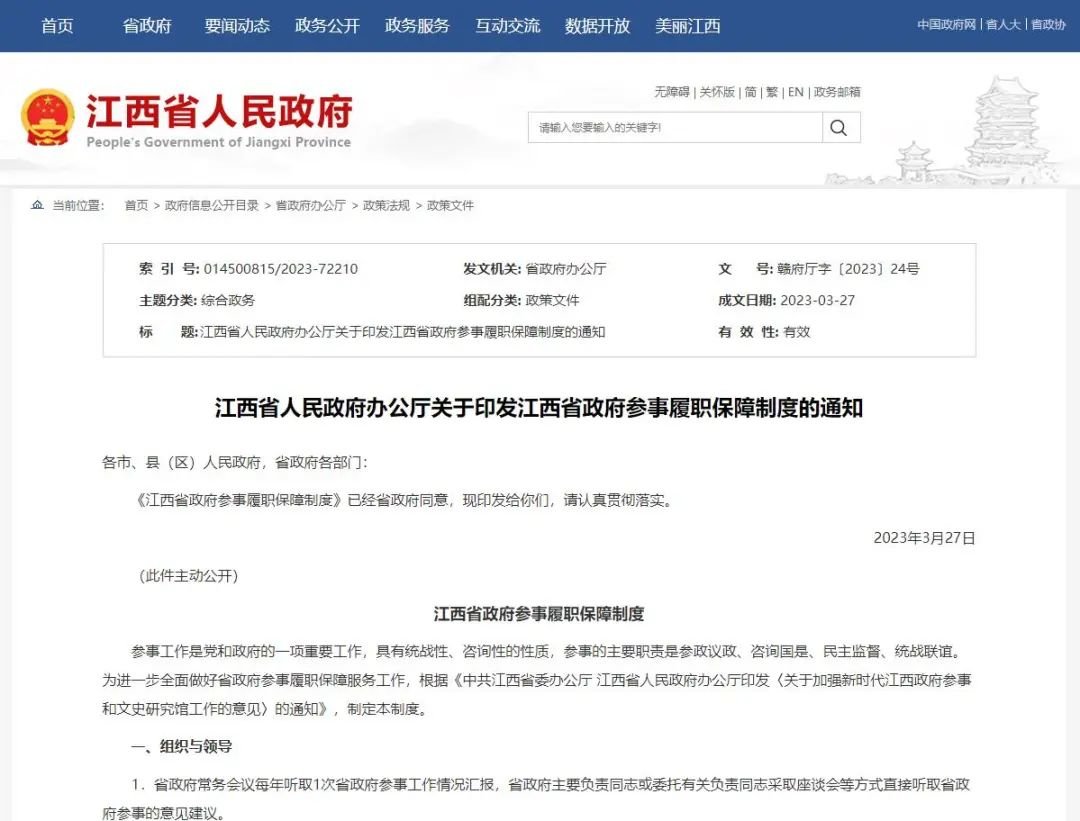Click the text (此件主动公开)

[189, 576]
